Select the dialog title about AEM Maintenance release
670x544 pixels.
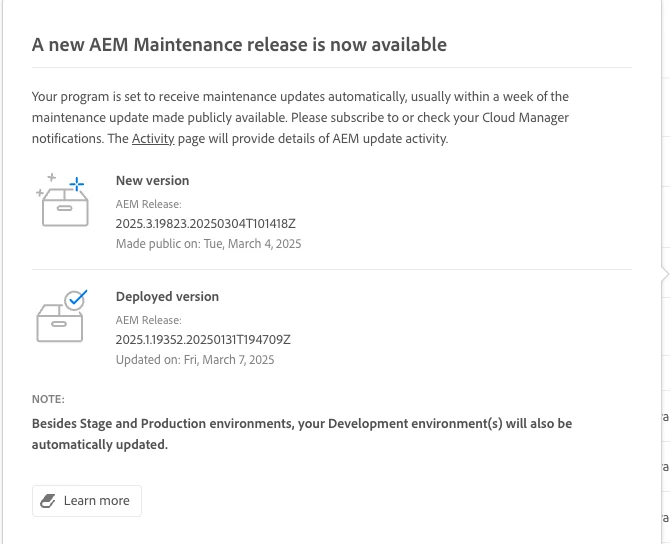(x=239, y=44)
